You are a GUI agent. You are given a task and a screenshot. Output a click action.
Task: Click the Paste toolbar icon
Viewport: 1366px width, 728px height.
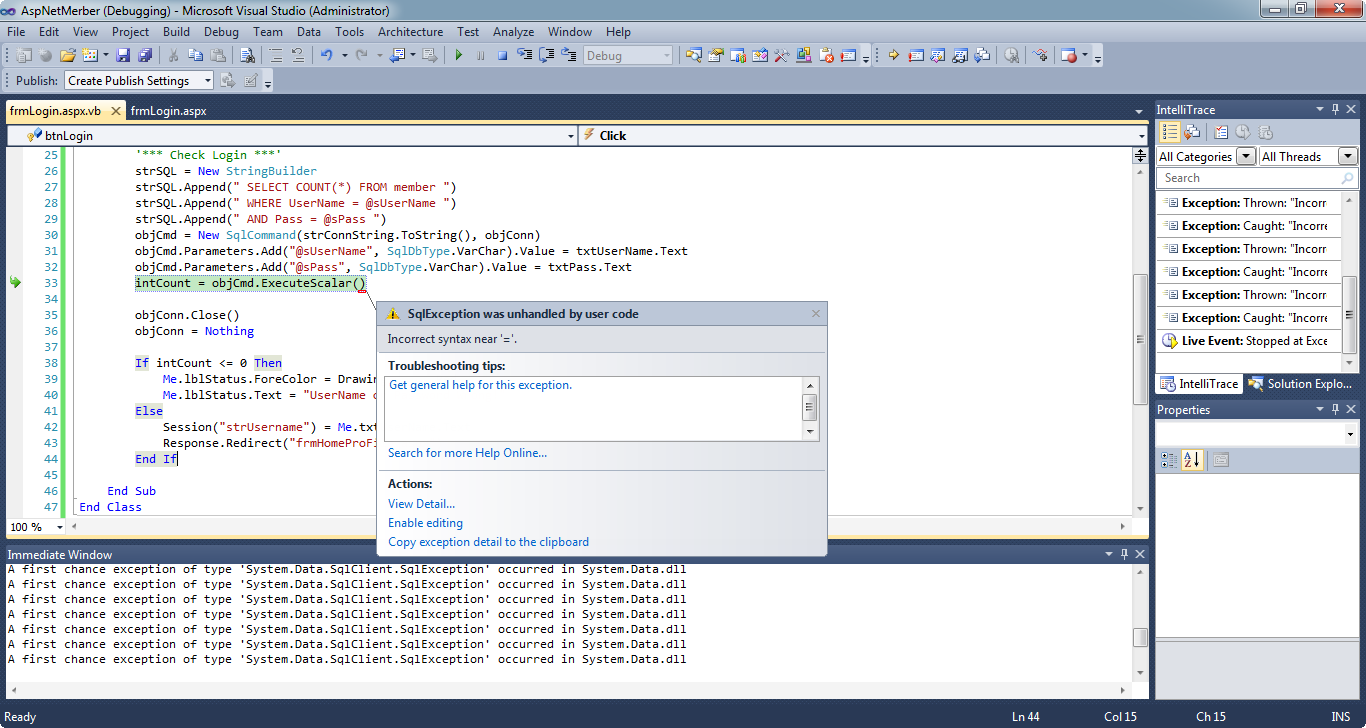(x=217, y=56)
